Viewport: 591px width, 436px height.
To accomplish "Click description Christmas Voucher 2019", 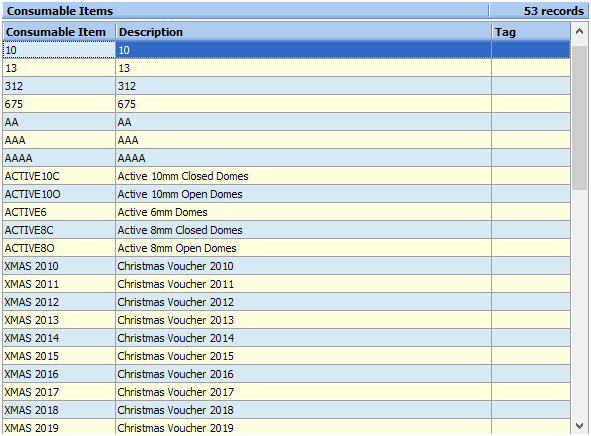I will click(x=303, y=427).
